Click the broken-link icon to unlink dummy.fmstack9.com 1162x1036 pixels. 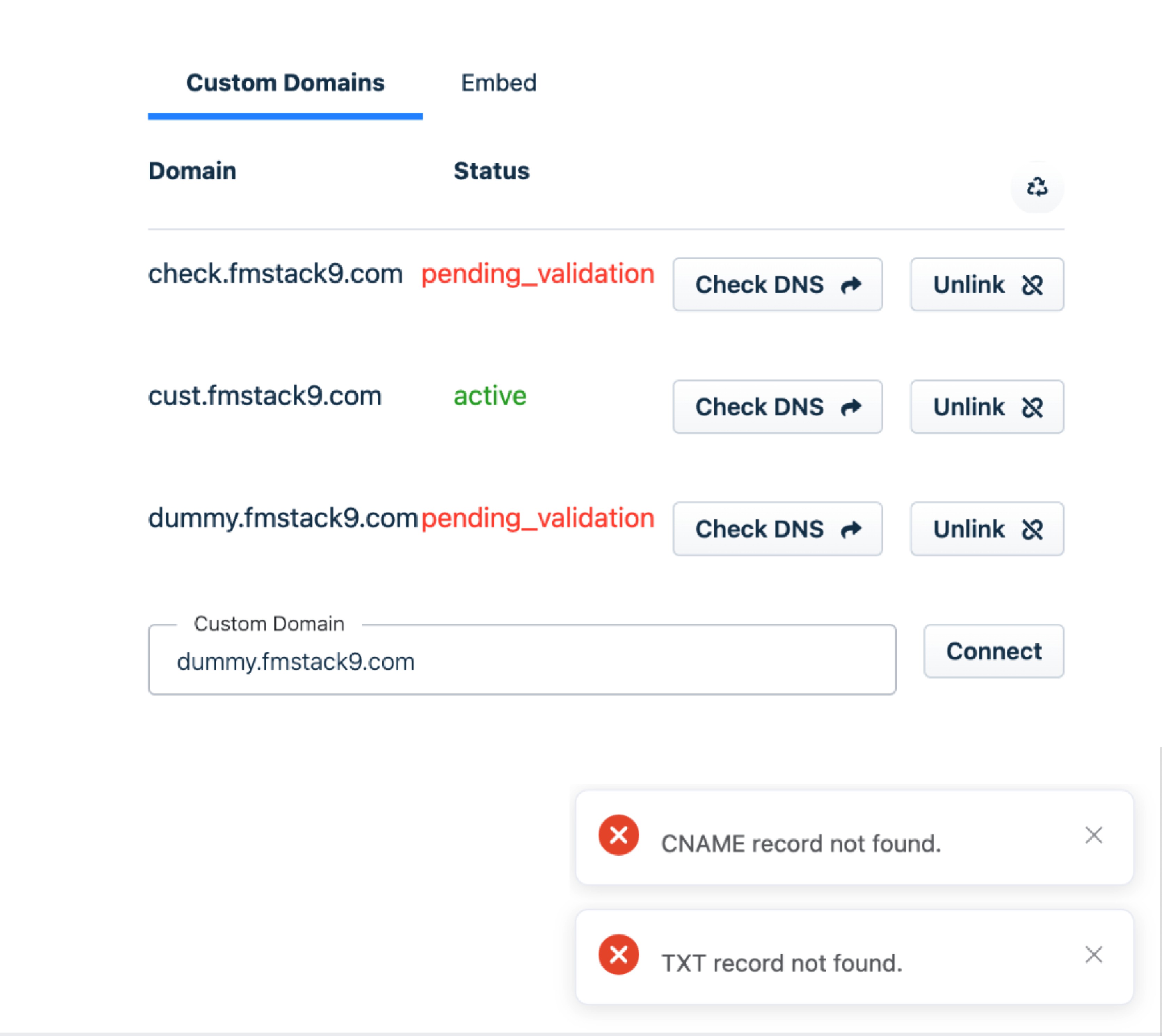(x=1032, y=529)
